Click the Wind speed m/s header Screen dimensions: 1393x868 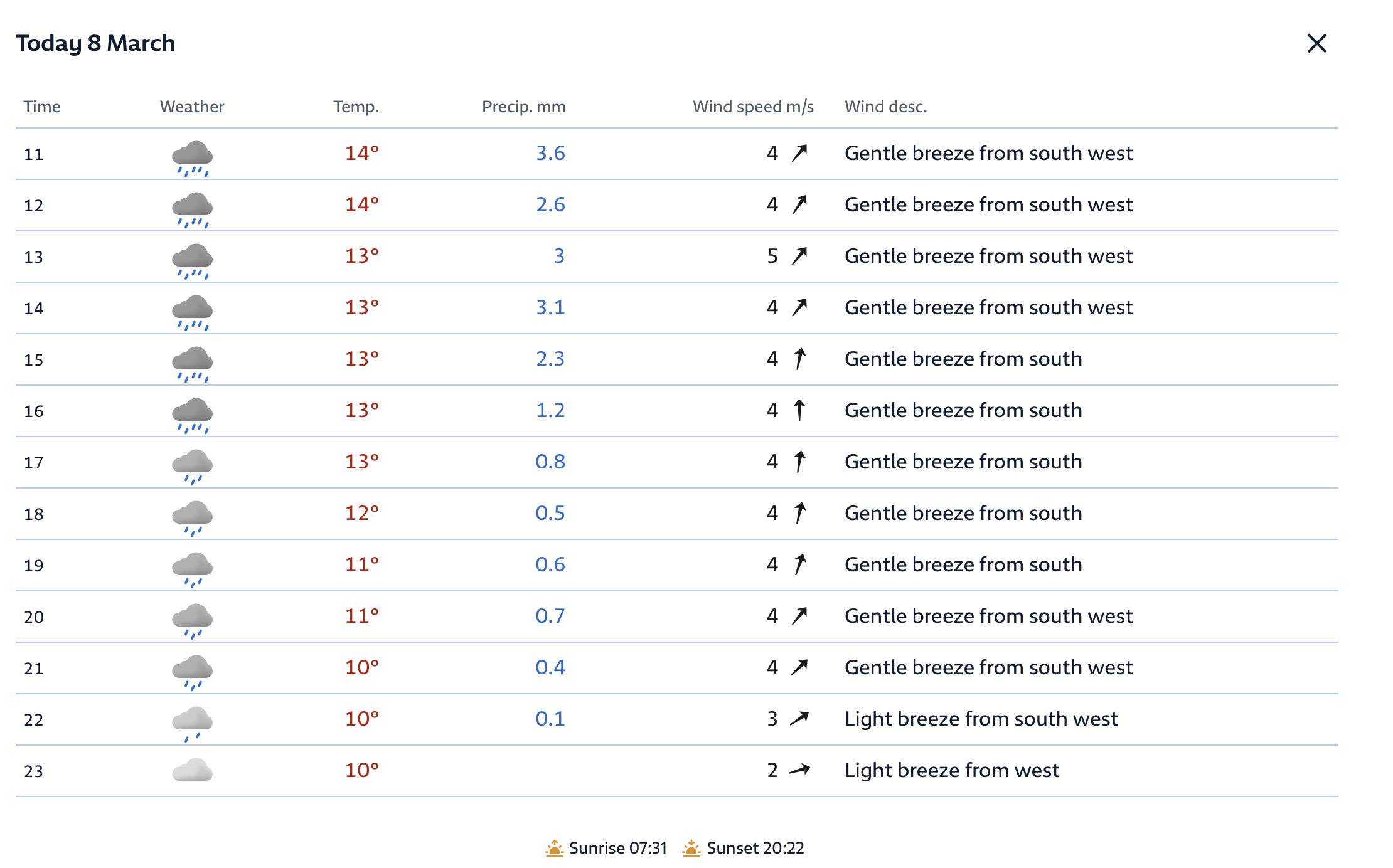point(753,107)
